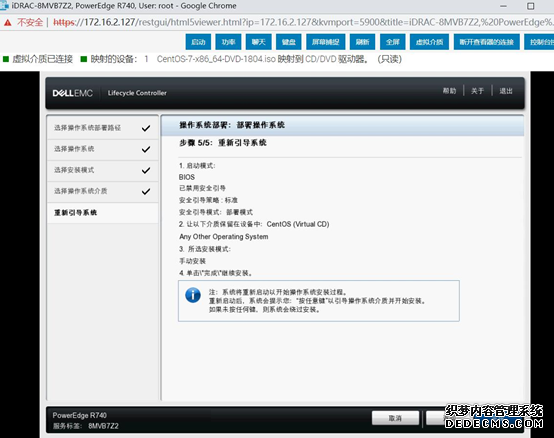Click the 屏幕捕捉 screen capture button
Image resolution: width=554 pixels, height=438 pixels.
[x=325, y=42]
